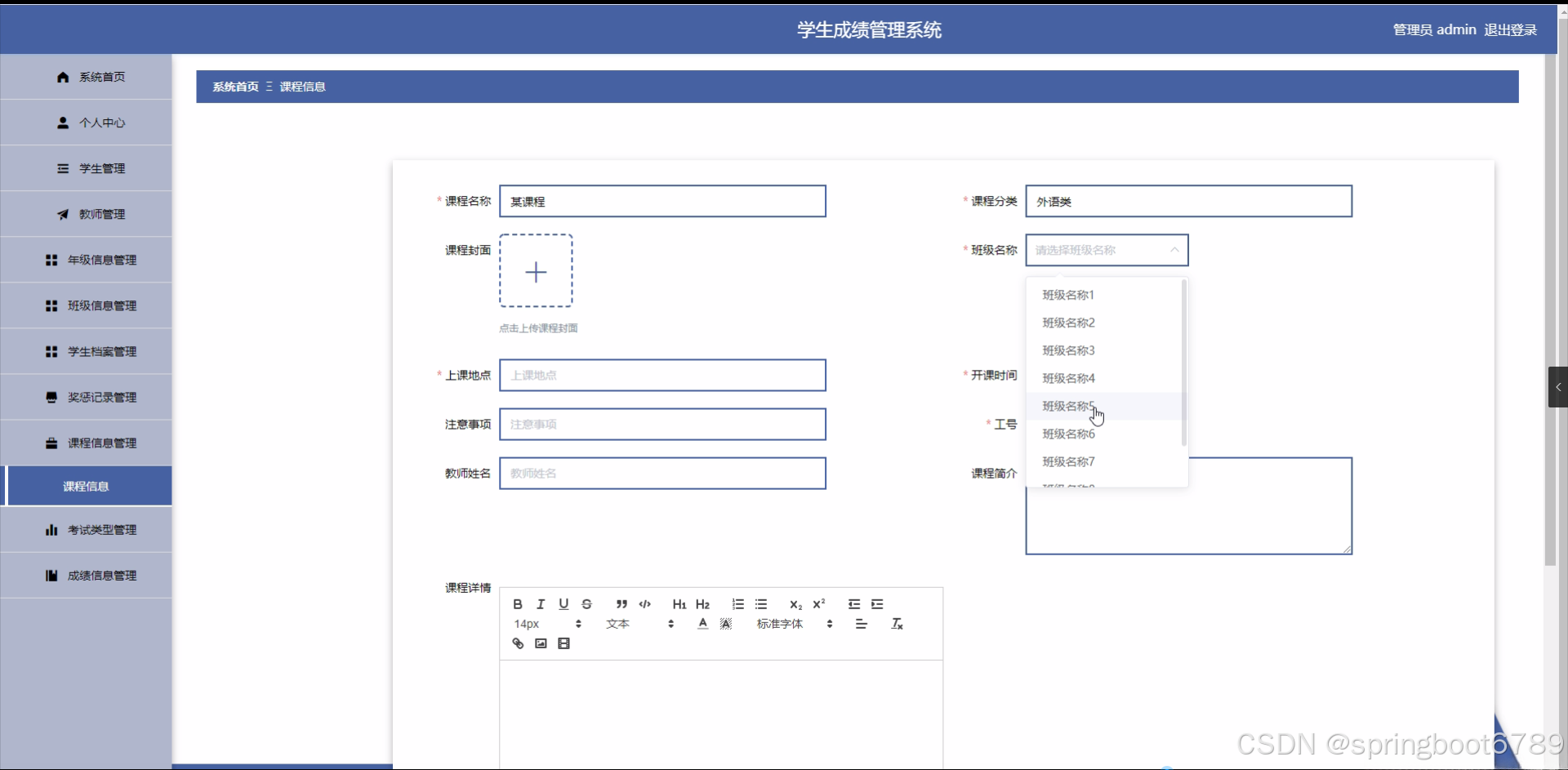Focus the 教师姓名 input field
Viewport: 1568px width, 770px height.
coord(662,473)
